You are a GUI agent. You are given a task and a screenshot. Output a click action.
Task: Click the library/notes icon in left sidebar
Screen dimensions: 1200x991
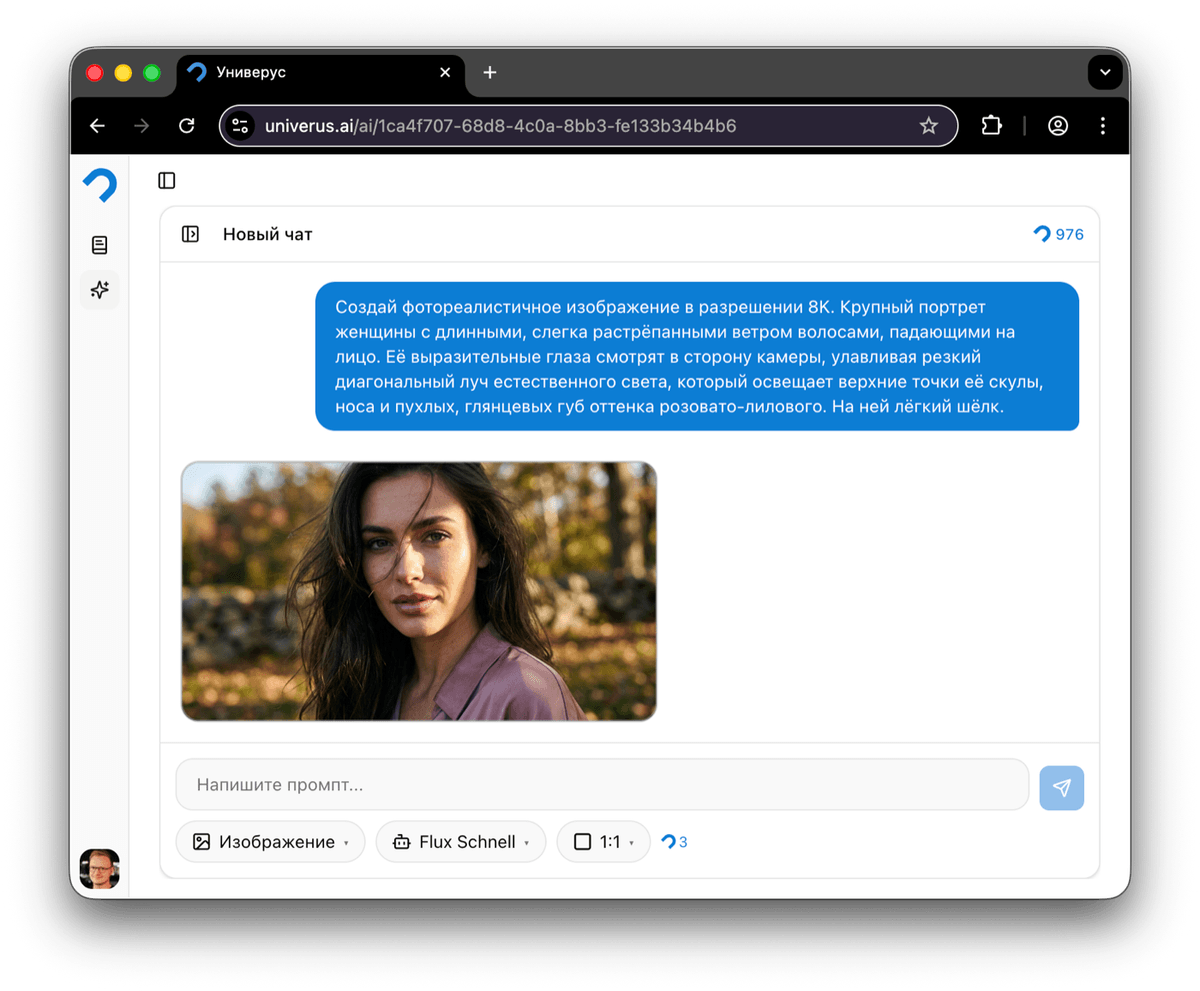point(100,244)
